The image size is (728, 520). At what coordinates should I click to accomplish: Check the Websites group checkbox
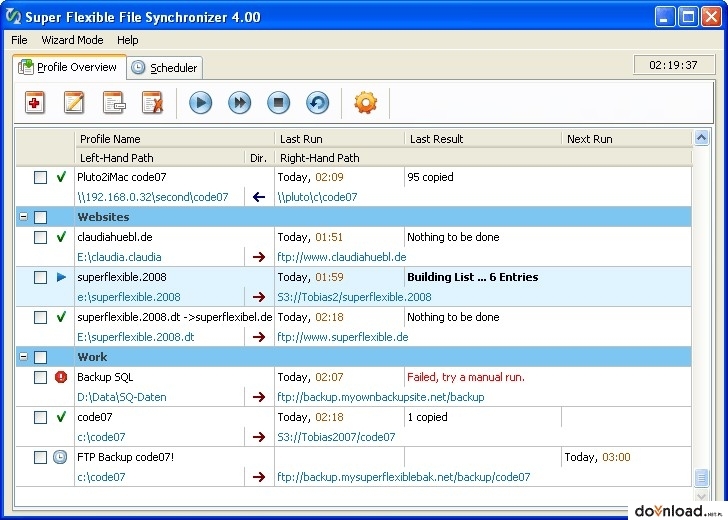click(40, 217)
